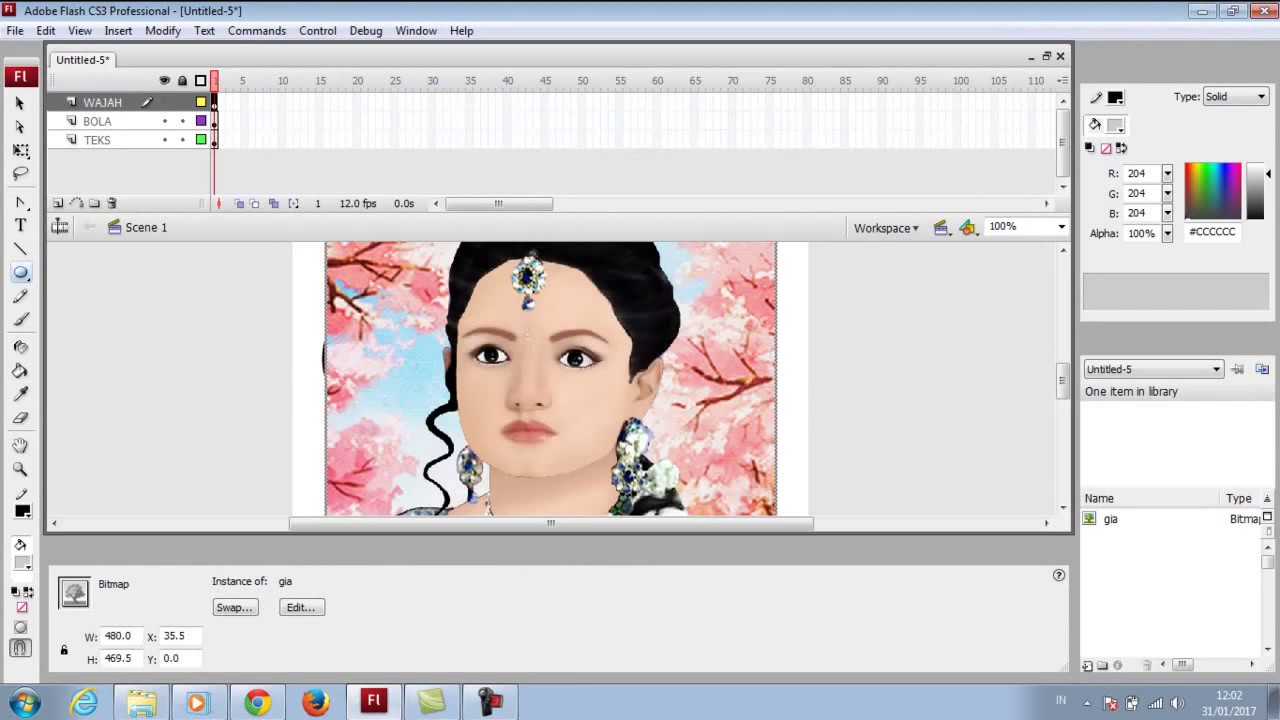Viewport: 1280px width, 720px height.
Task: Open the Stroke color swatch in Color panel
Action: tap(1115, 98)
